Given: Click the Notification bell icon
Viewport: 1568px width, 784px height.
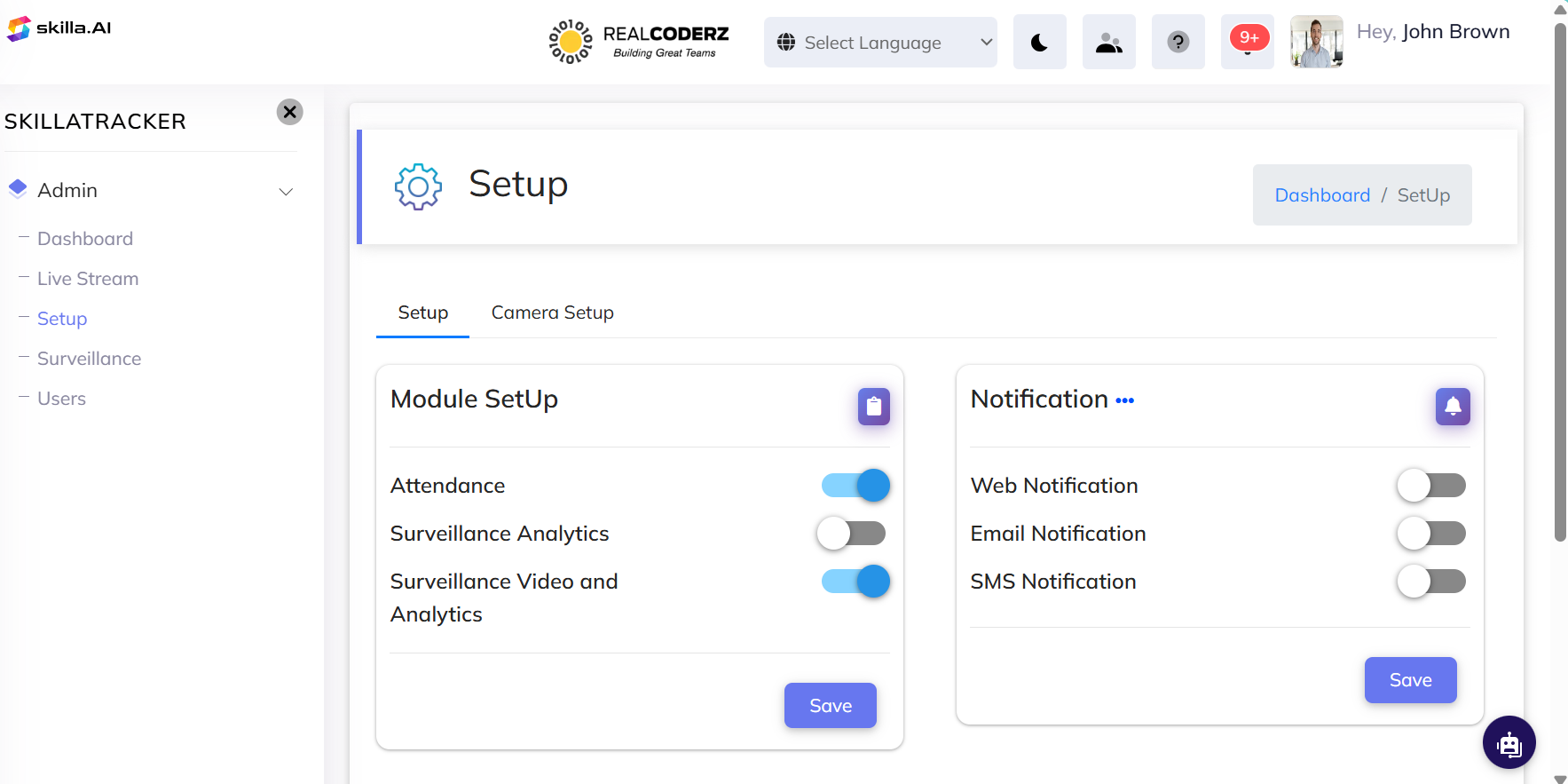Looking at the screenshot, I should 1453,407.
